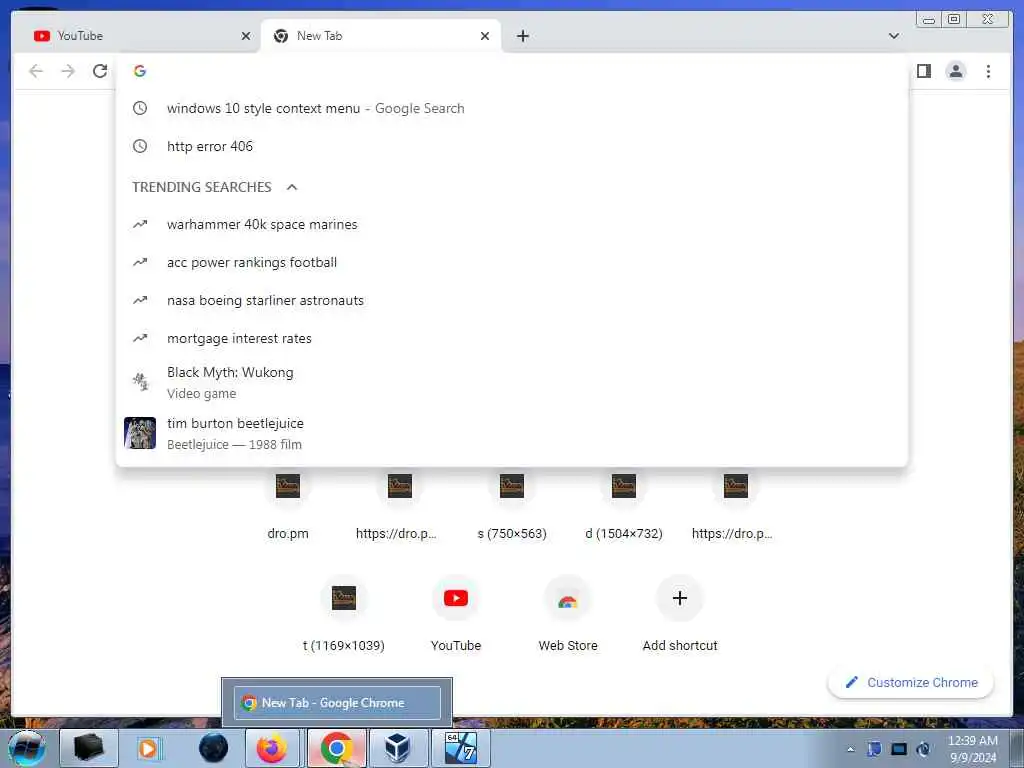The height and width of the screenshot is (768, 1024).
Task: Click the Beetlejuice film thumbnail
Action: 140,433
